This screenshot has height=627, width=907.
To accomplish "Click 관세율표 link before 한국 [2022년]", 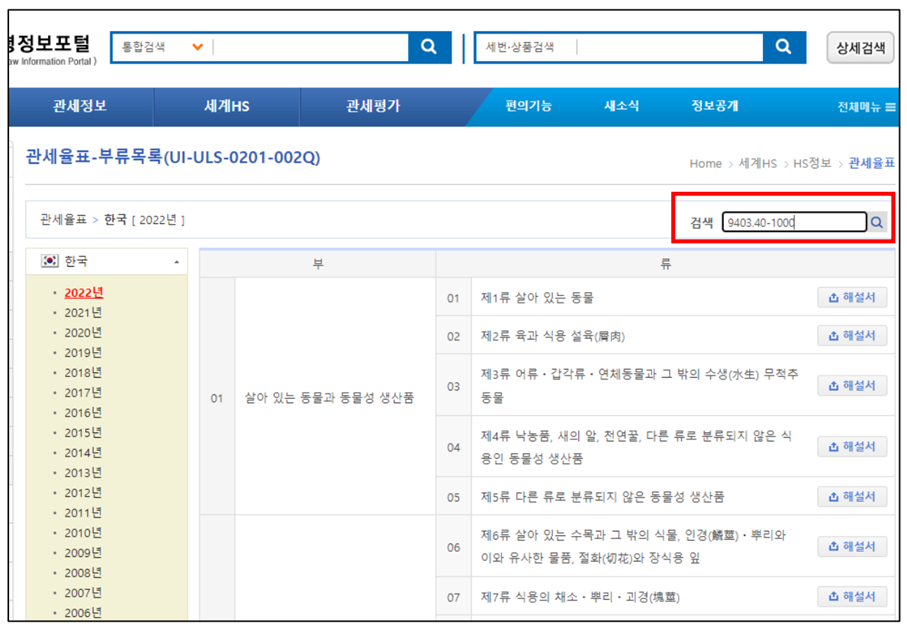I will (x=63, y=220).
